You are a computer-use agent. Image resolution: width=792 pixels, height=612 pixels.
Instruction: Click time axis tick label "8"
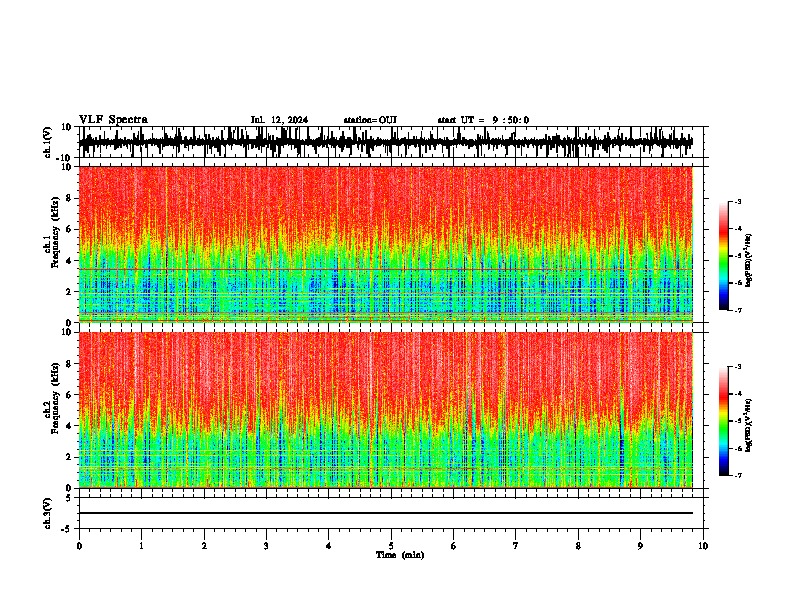tap(578, 546)
